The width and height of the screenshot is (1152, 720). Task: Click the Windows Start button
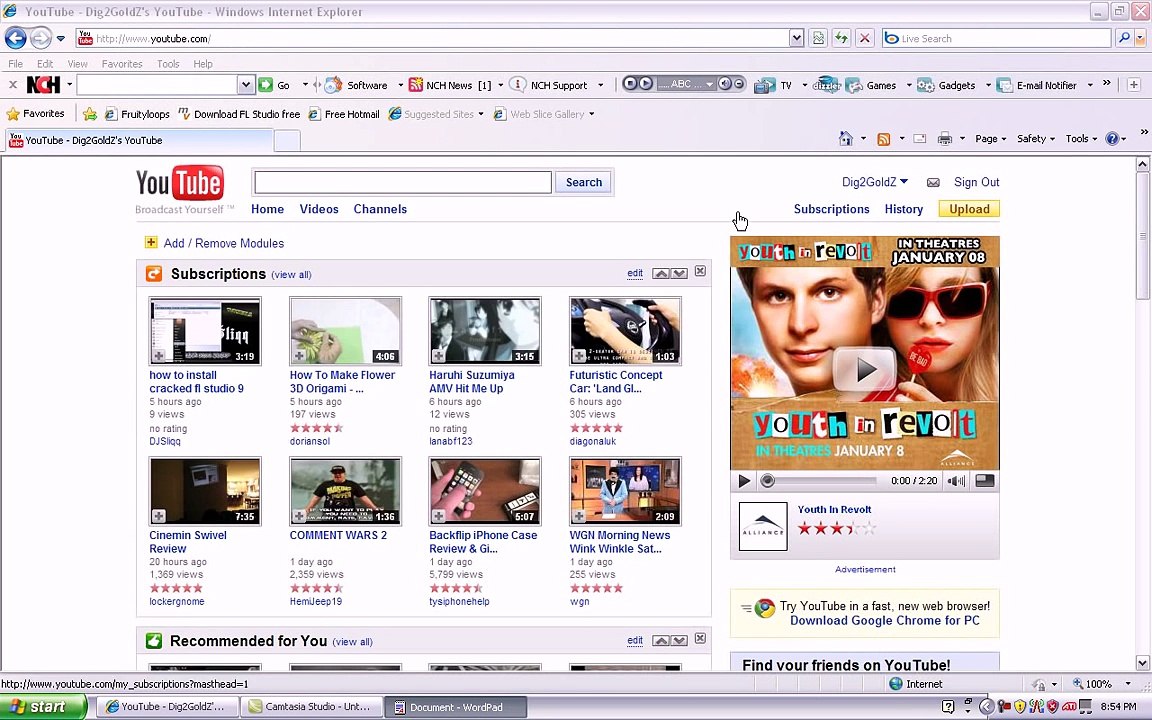tap(43, 707)
